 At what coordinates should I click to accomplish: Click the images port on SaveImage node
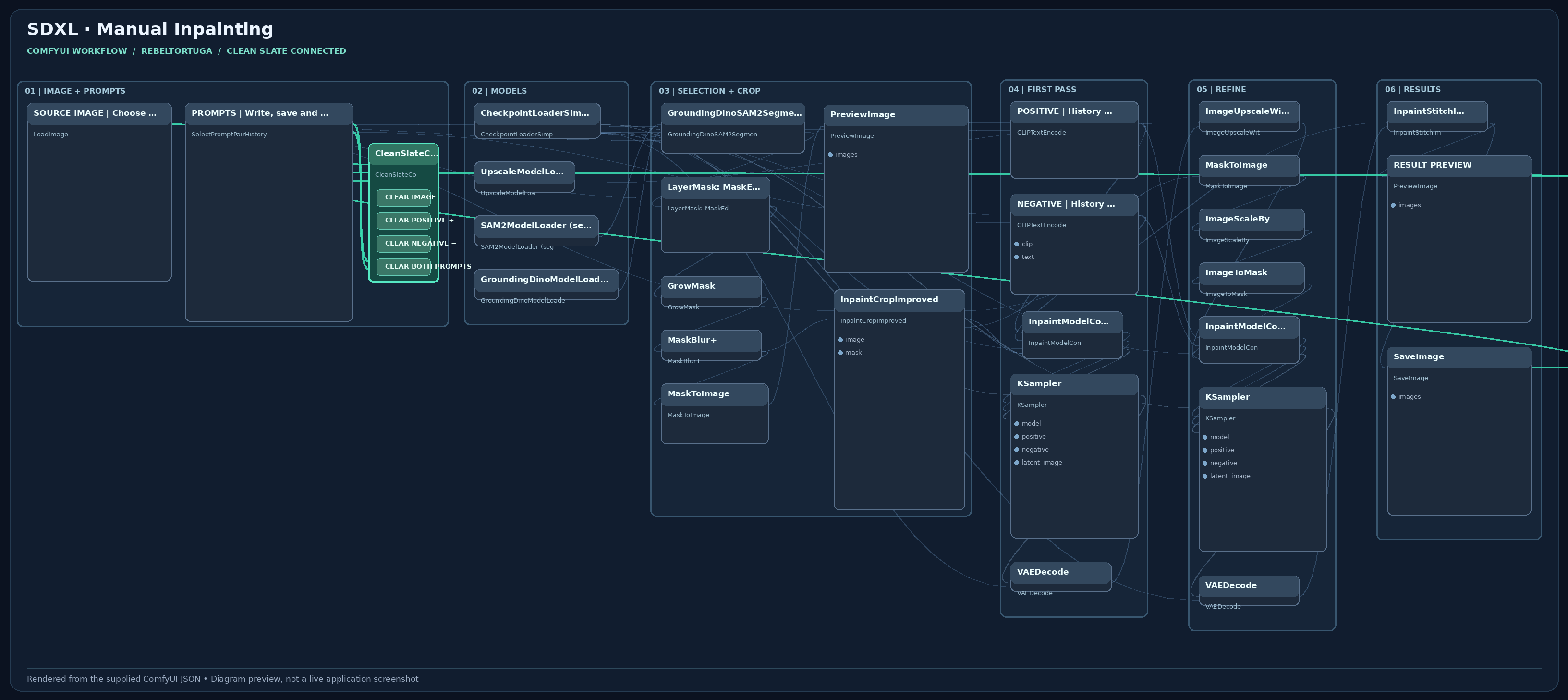[1393, 397]
